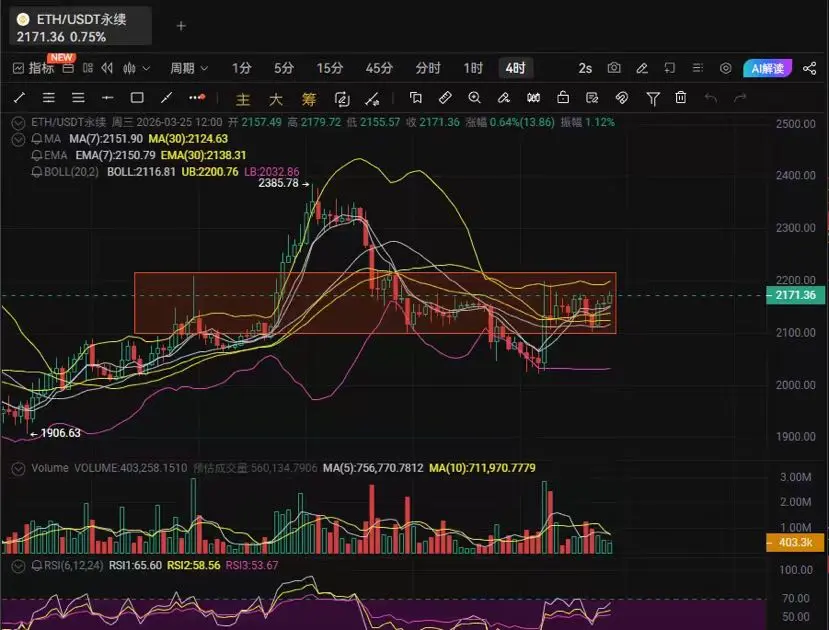The width and height of the screenshot is (829, 630).
Task: Click the zoom-in magnifier icon
Action: tap(475, 98)
